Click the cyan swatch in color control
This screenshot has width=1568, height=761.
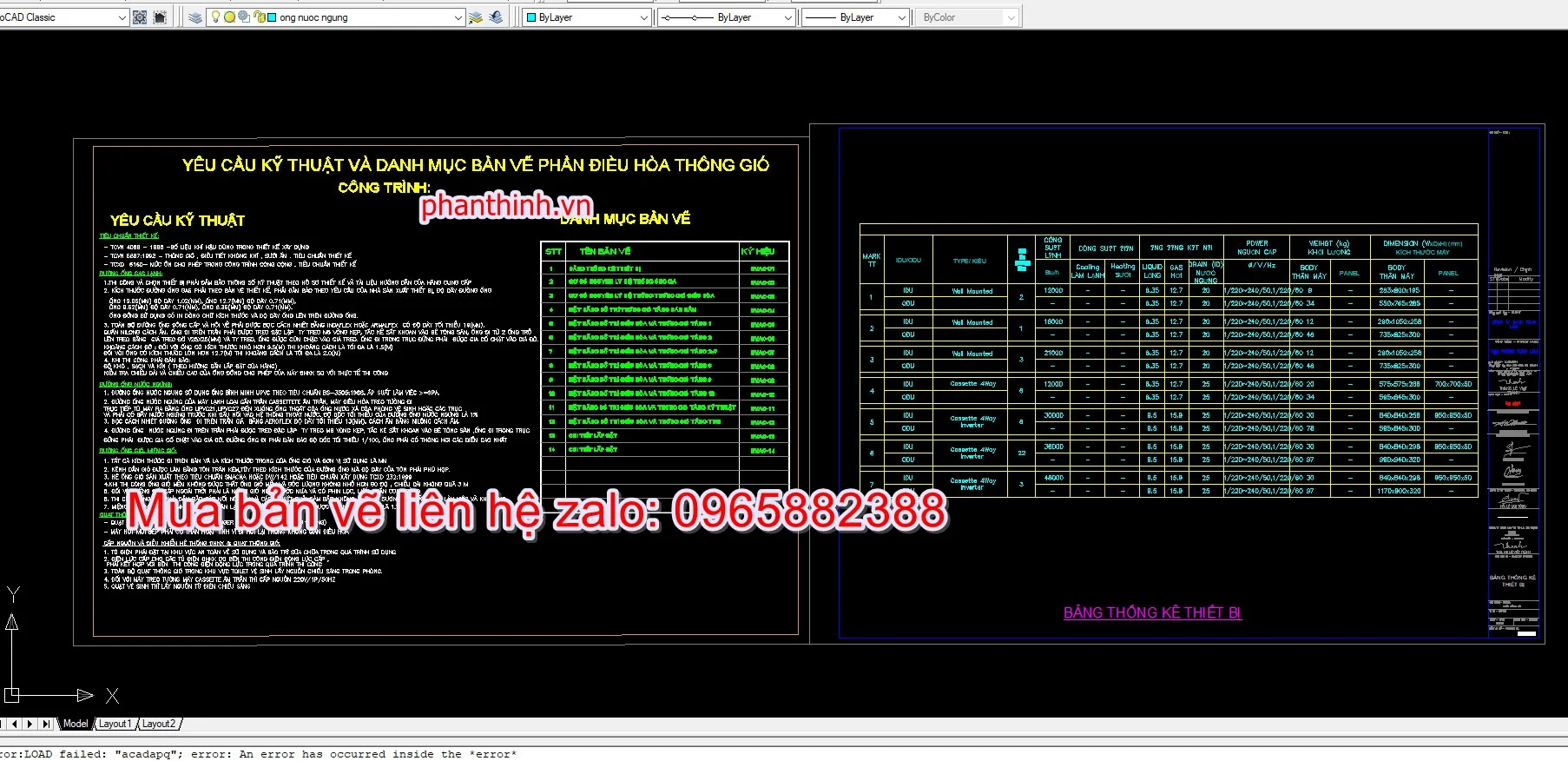pos(532,17)
